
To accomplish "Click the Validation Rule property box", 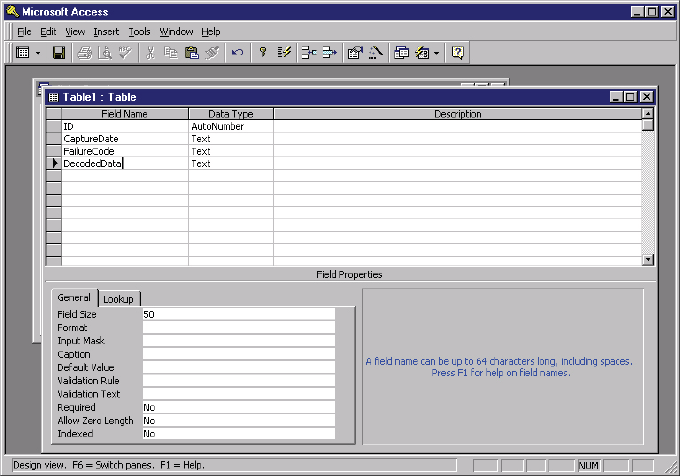I will pos(239,381).
